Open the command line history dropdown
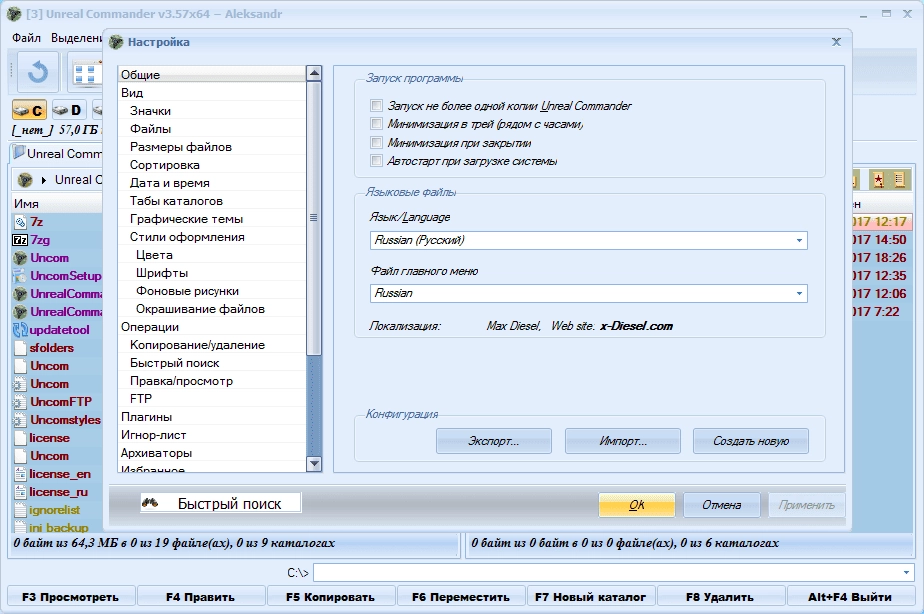 pyautogui.click(x=906, y=572)
